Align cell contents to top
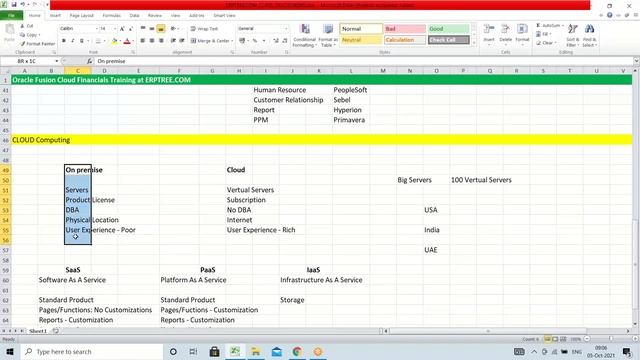Screen dimensions: 640x360 142,29
